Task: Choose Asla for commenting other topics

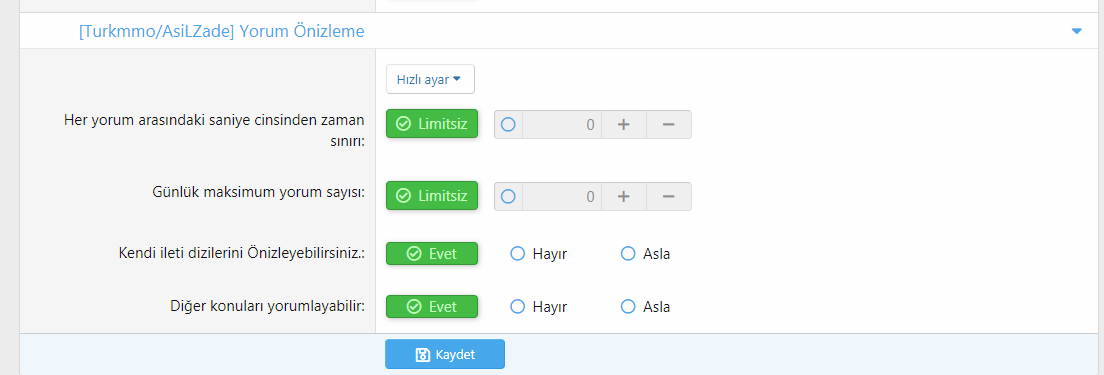Action: tap(646, 307)
